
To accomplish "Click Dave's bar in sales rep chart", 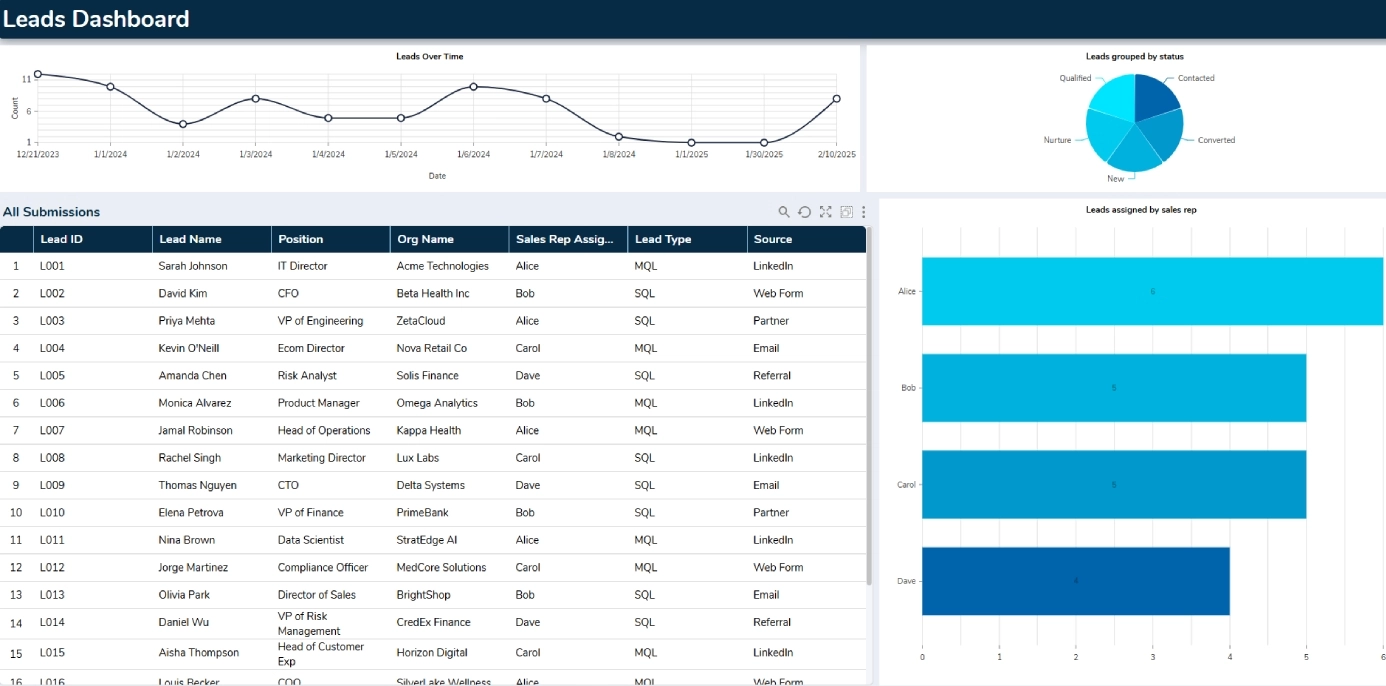I will 1075,581.
